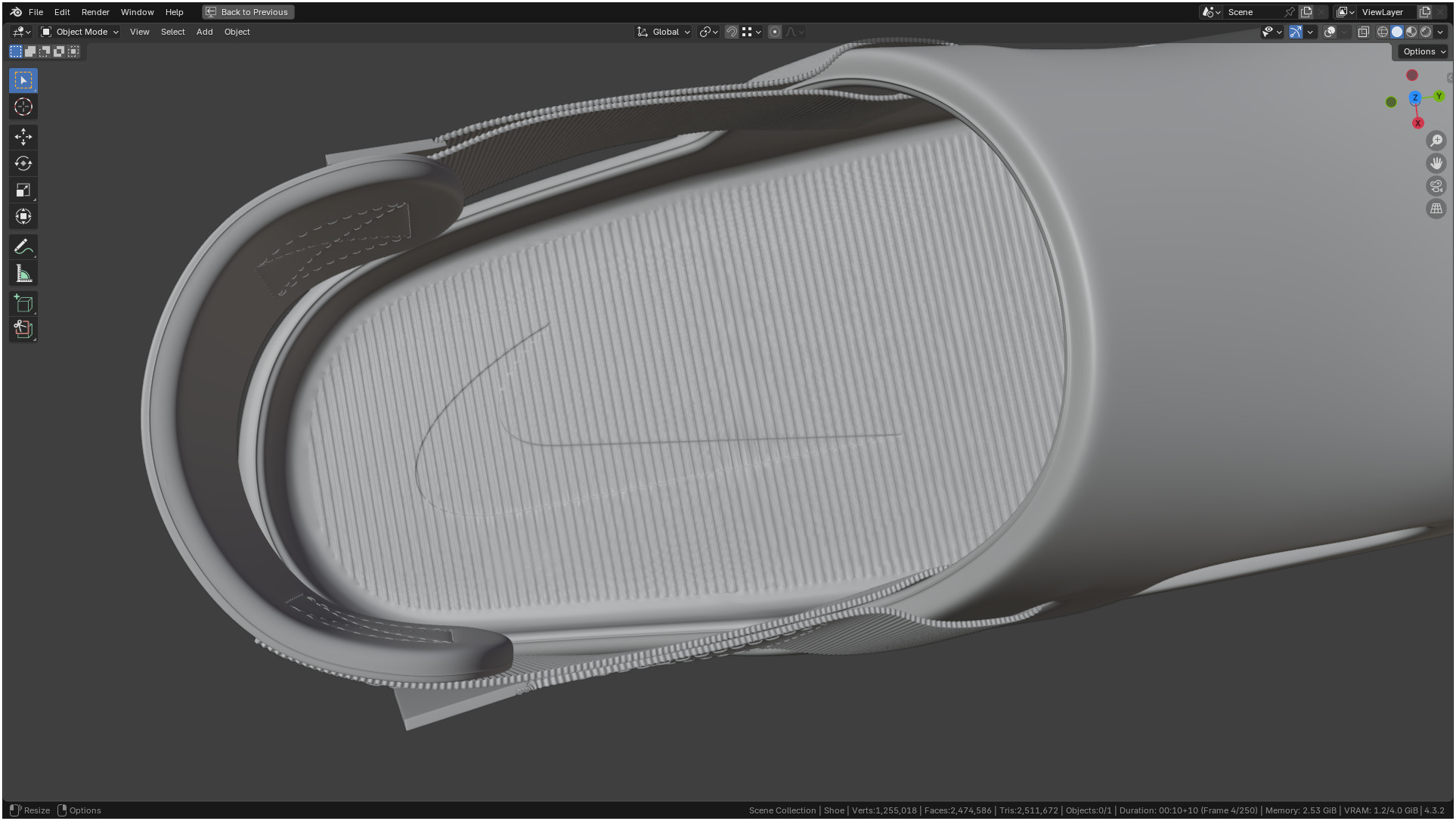Toggle viewport overlays
The height and width of the screenshot is (821, 1456).
pos(1330,32)
